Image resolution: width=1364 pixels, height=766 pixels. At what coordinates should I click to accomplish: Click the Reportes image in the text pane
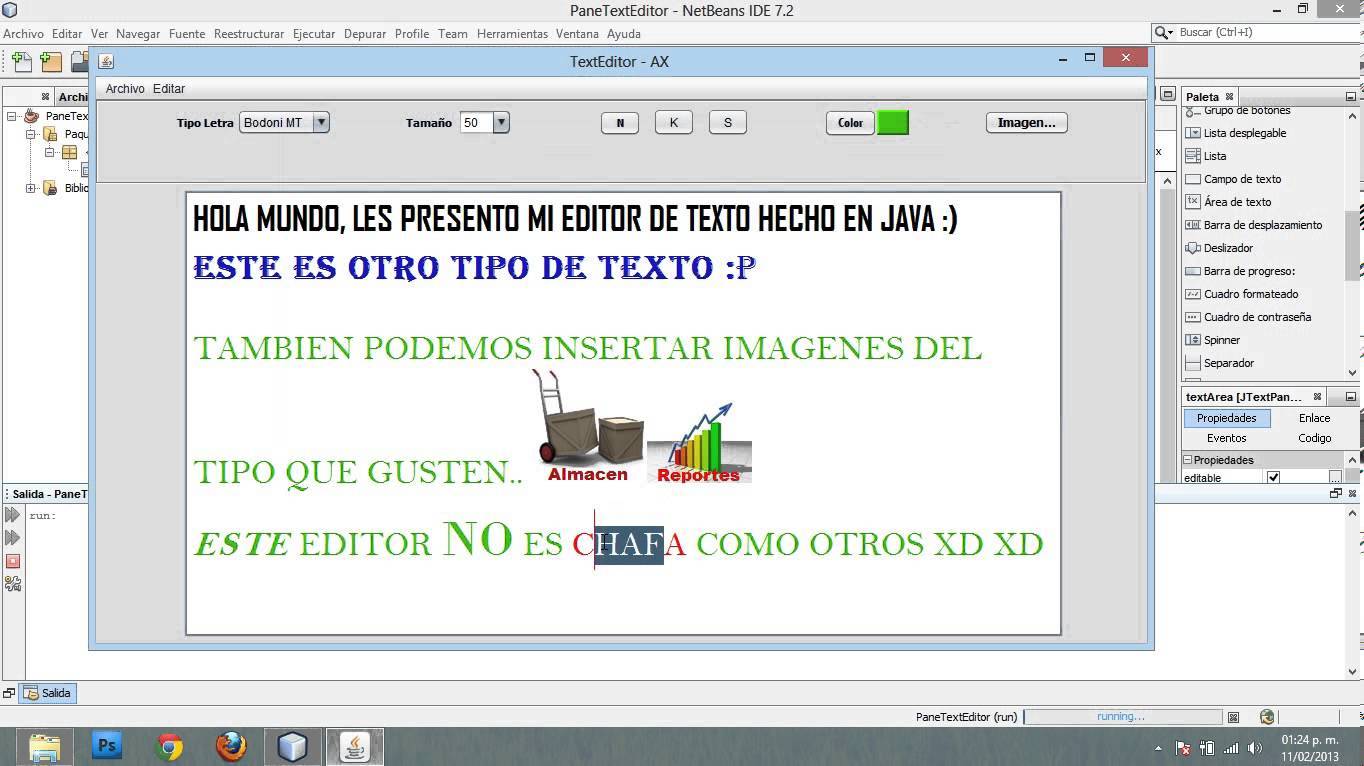tap(699, 443)
